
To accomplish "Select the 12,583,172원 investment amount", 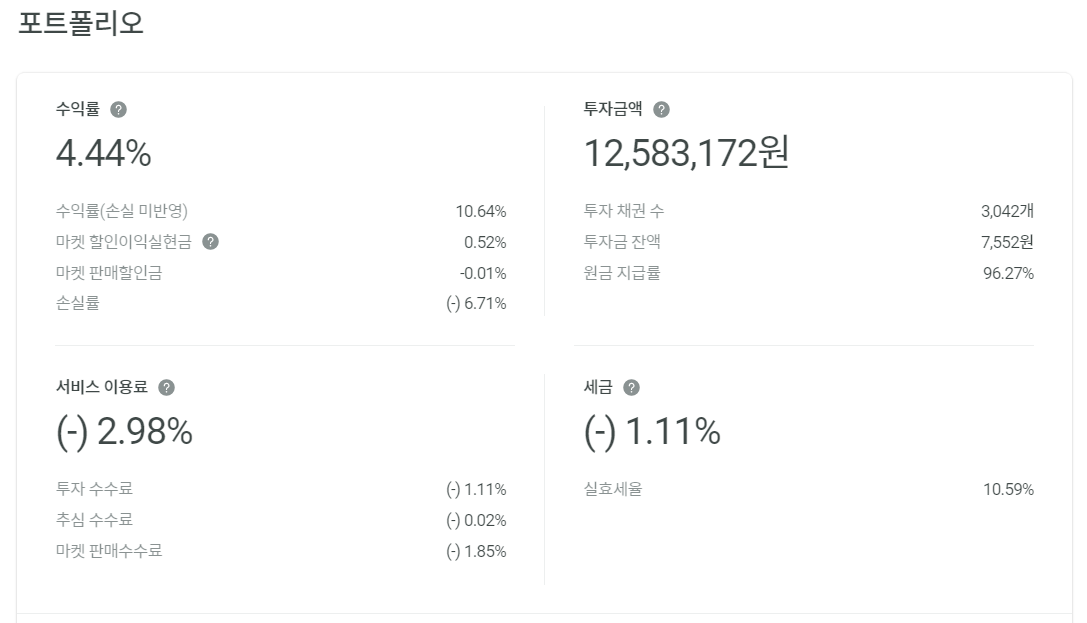I will (x=686, y=153).
